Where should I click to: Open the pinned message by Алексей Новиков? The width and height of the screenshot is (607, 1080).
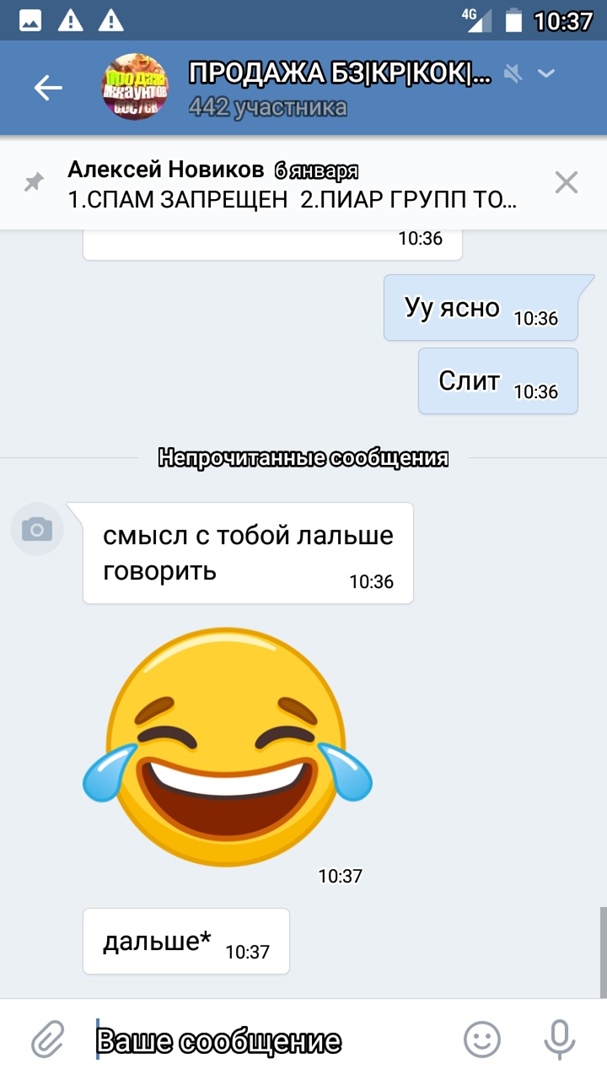click(x=293, y=184)
